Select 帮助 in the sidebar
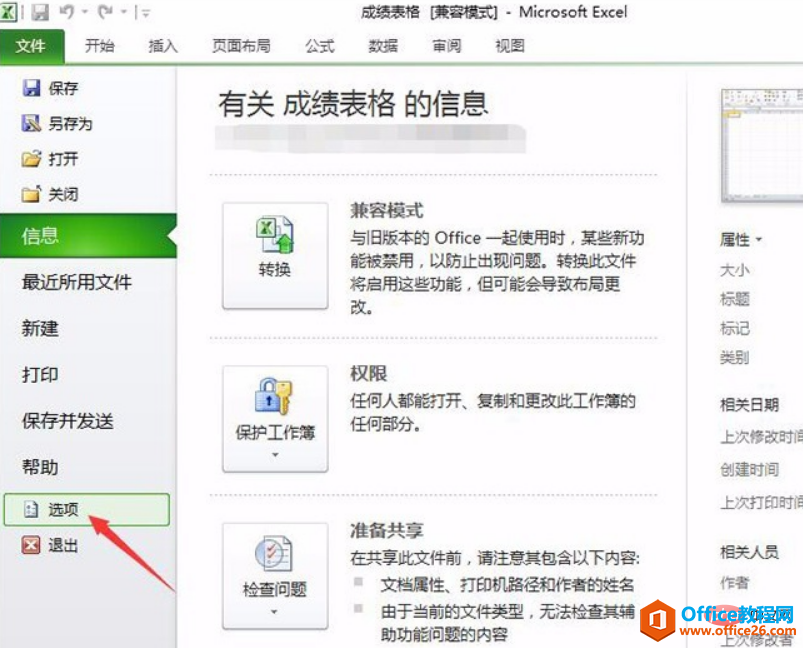Image resolution: width=803 pixels, height=648 pixels. click(x=40, y=467)
